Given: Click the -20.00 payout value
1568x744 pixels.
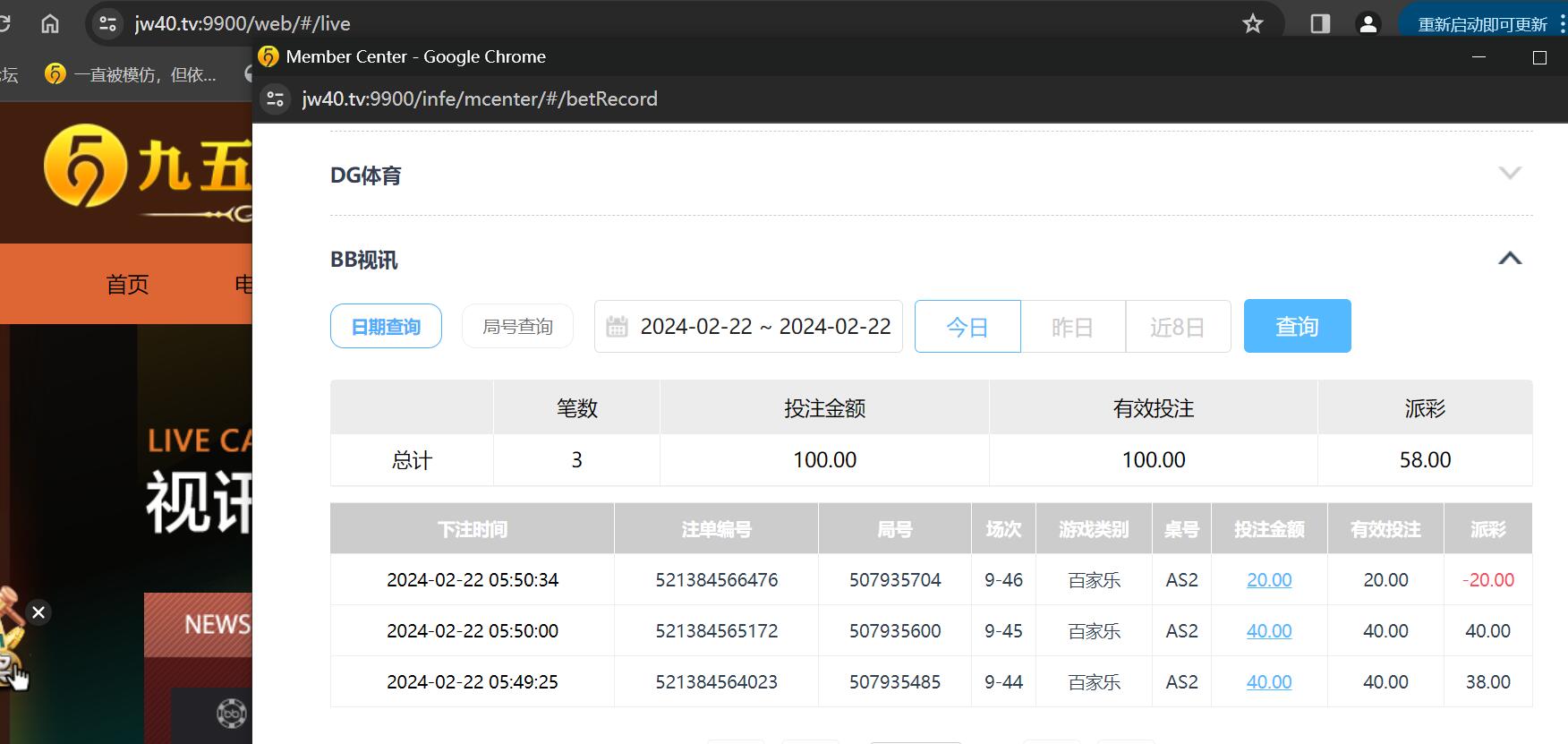Looking at the screenshot, I should (x=1488, y=579).
